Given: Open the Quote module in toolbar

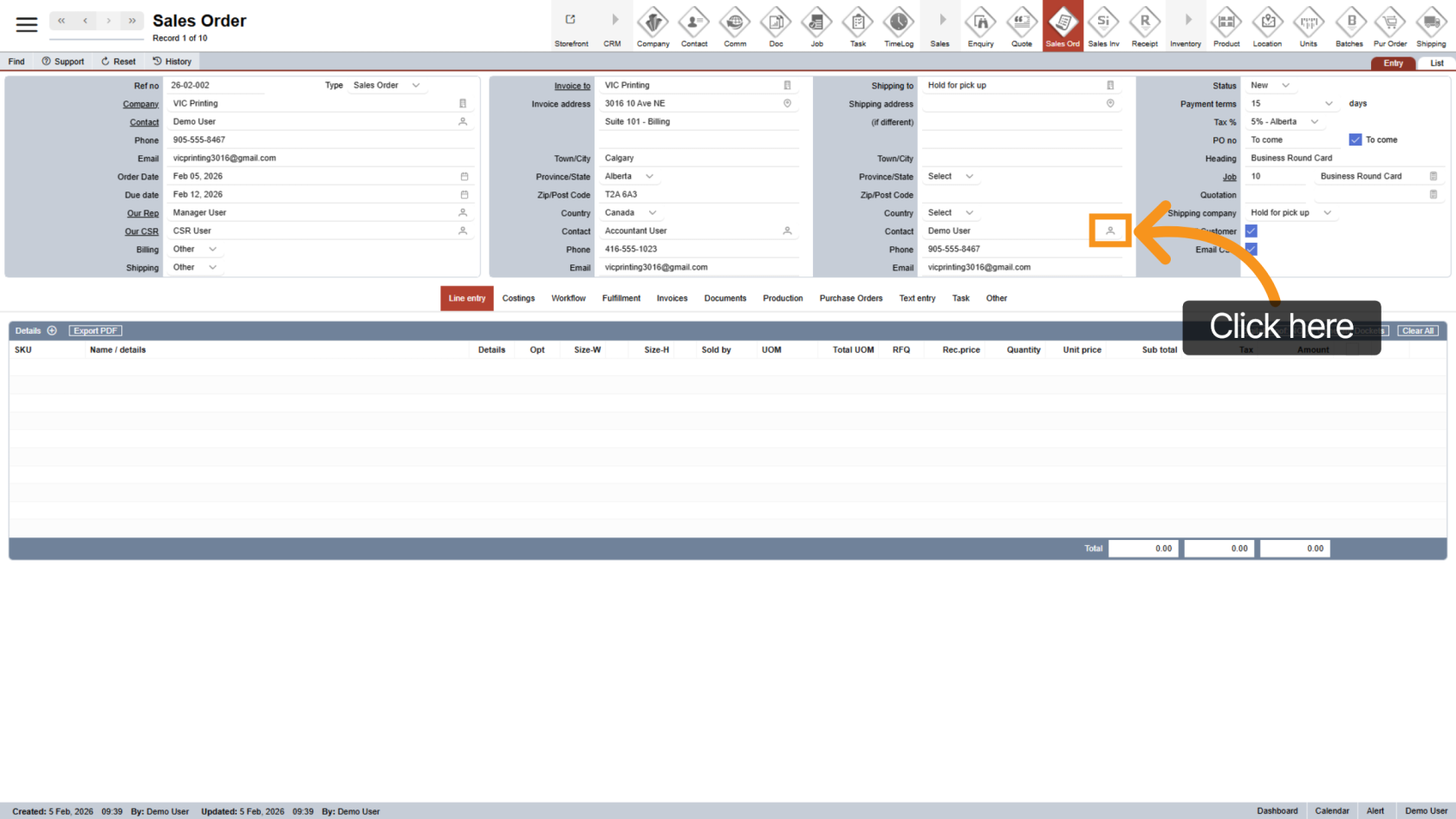Looking at the screenshot, I should tap(1022, 23).
